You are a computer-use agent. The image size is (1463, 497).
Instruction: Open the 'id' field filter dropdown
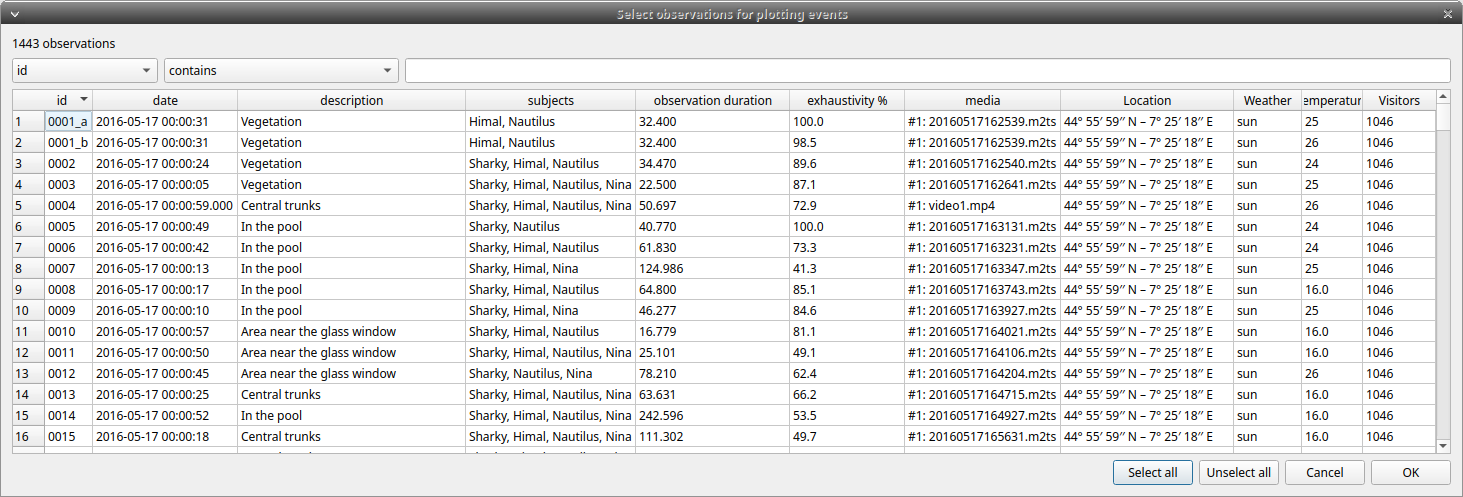tap(85, 71)
